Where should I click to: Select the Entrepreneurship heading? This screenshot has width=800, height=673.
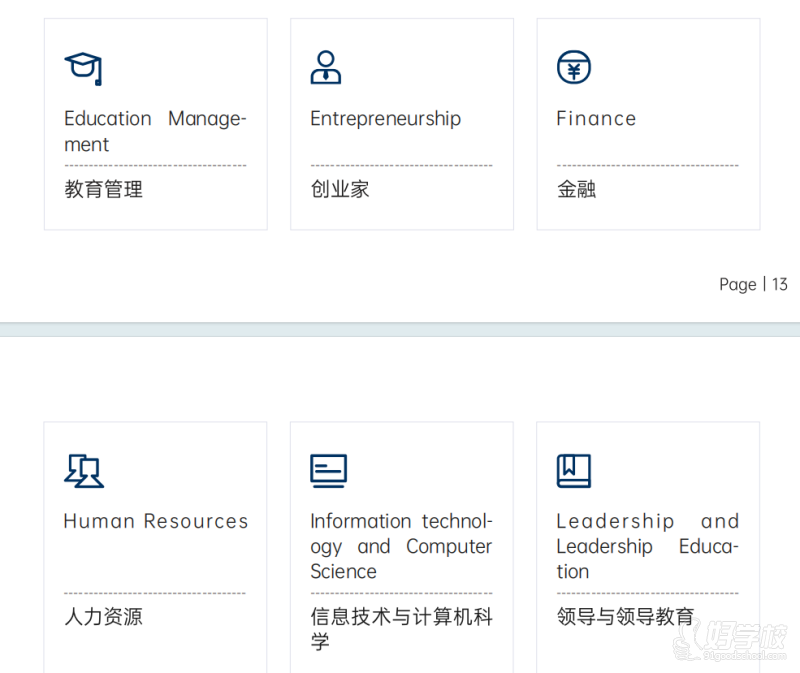[x=385, y=119]
